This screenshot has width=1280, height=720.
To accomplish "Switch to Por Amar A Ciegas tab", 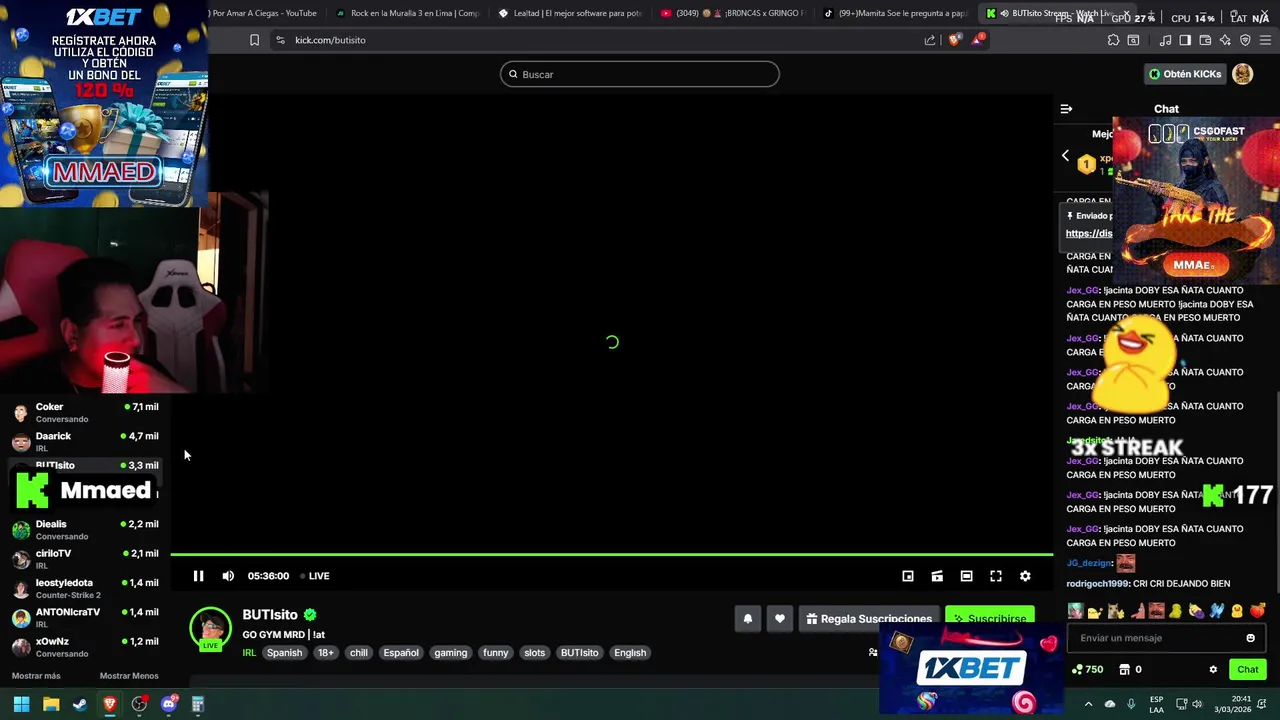I will (265, 13).
